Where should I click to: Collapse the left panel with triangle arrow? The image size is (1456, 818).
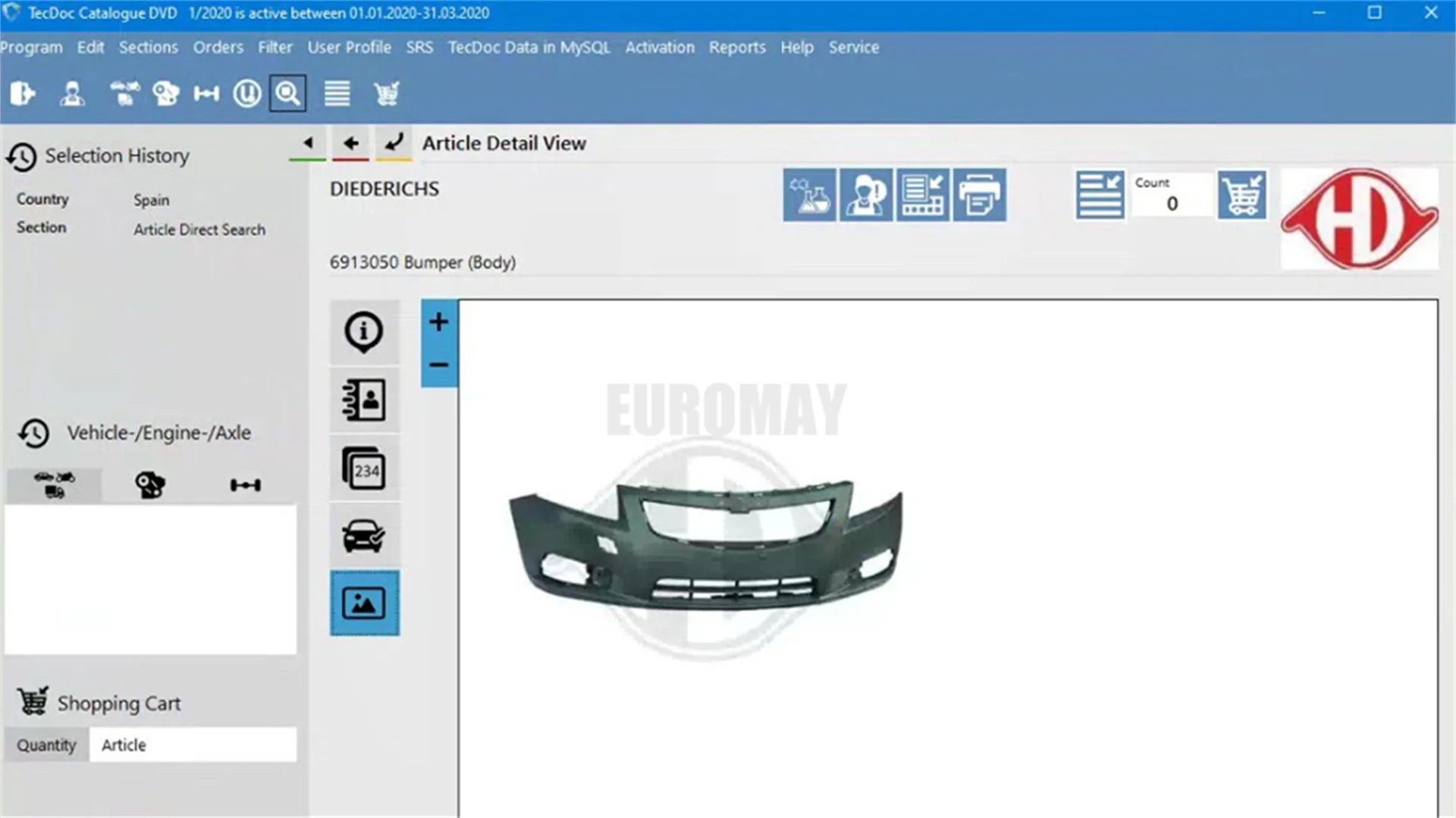point(308,143)
